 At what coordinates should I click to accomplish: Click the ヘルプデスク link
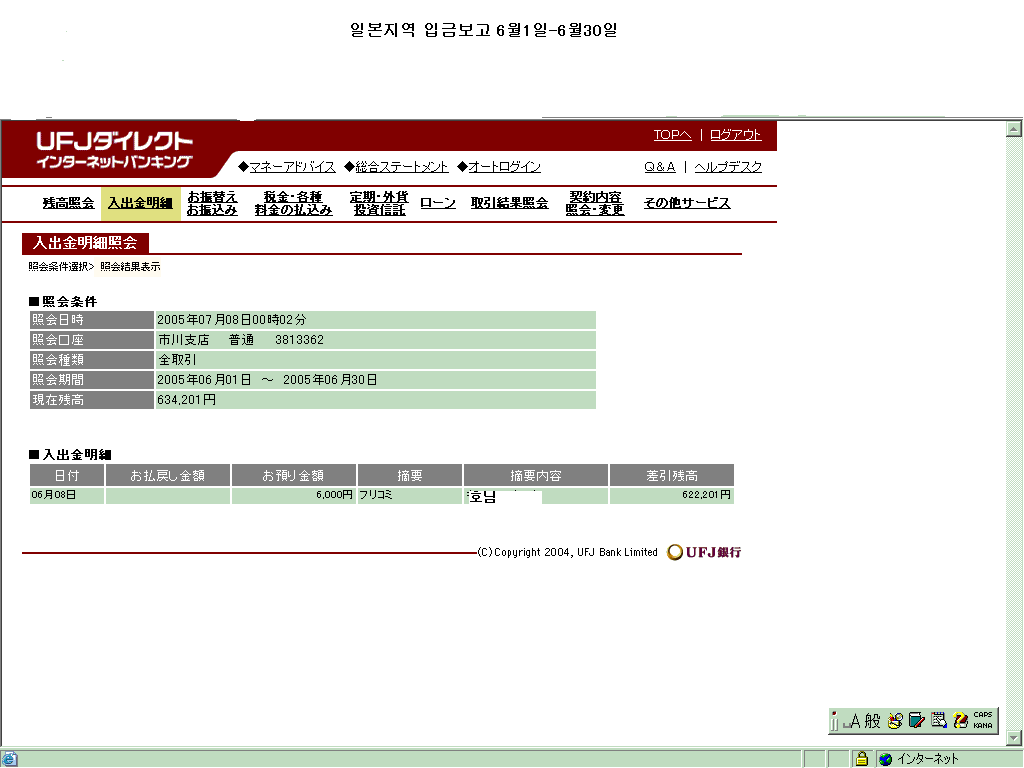click(x=728, y=167)
